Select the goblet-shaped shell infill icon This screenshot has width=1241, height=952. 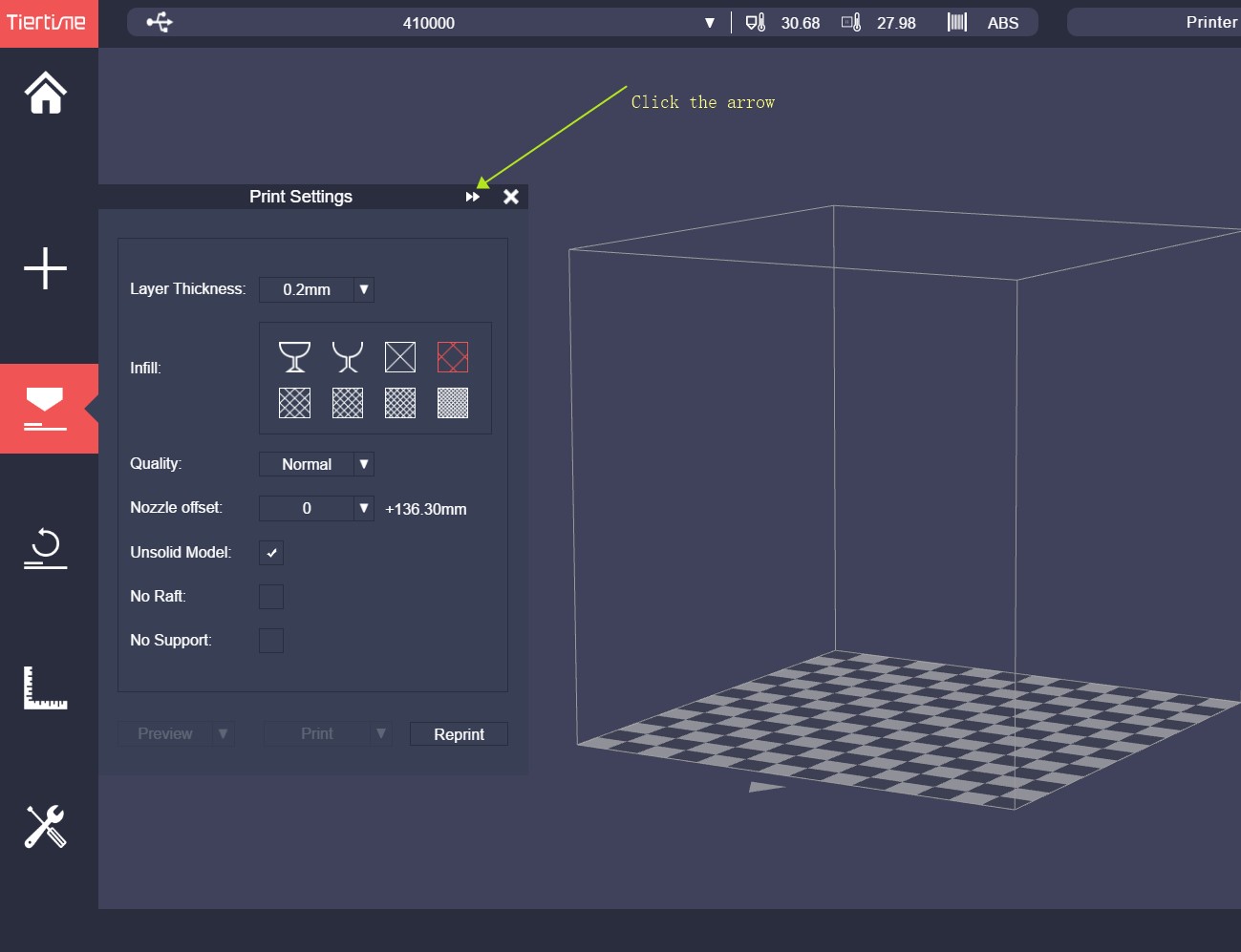[x=294, y=357]
